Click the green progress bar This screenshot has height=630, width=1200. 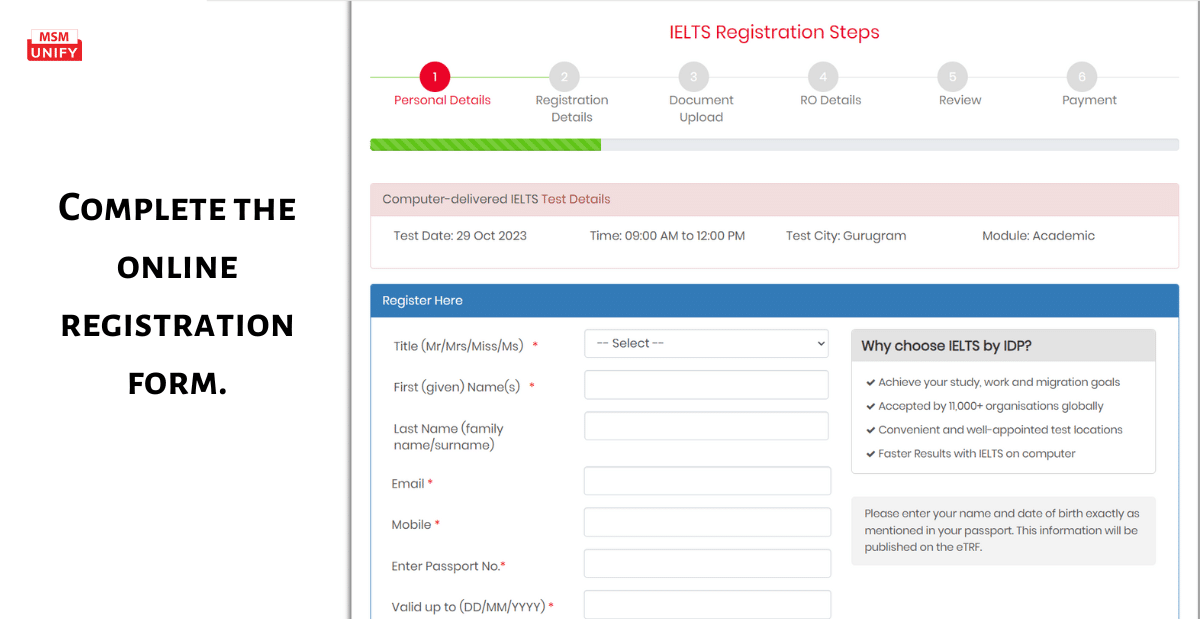pos(486,144)
